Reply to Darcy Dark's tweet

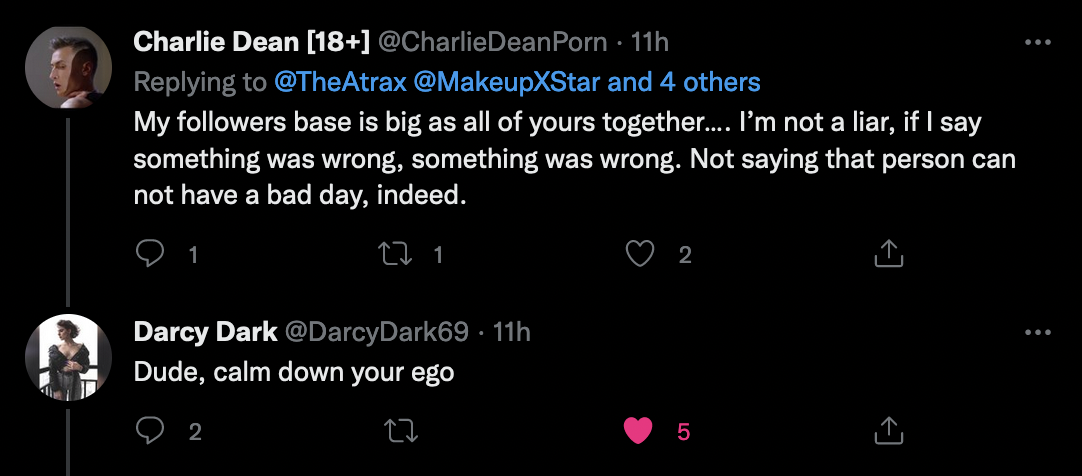[x=150, y=431]
